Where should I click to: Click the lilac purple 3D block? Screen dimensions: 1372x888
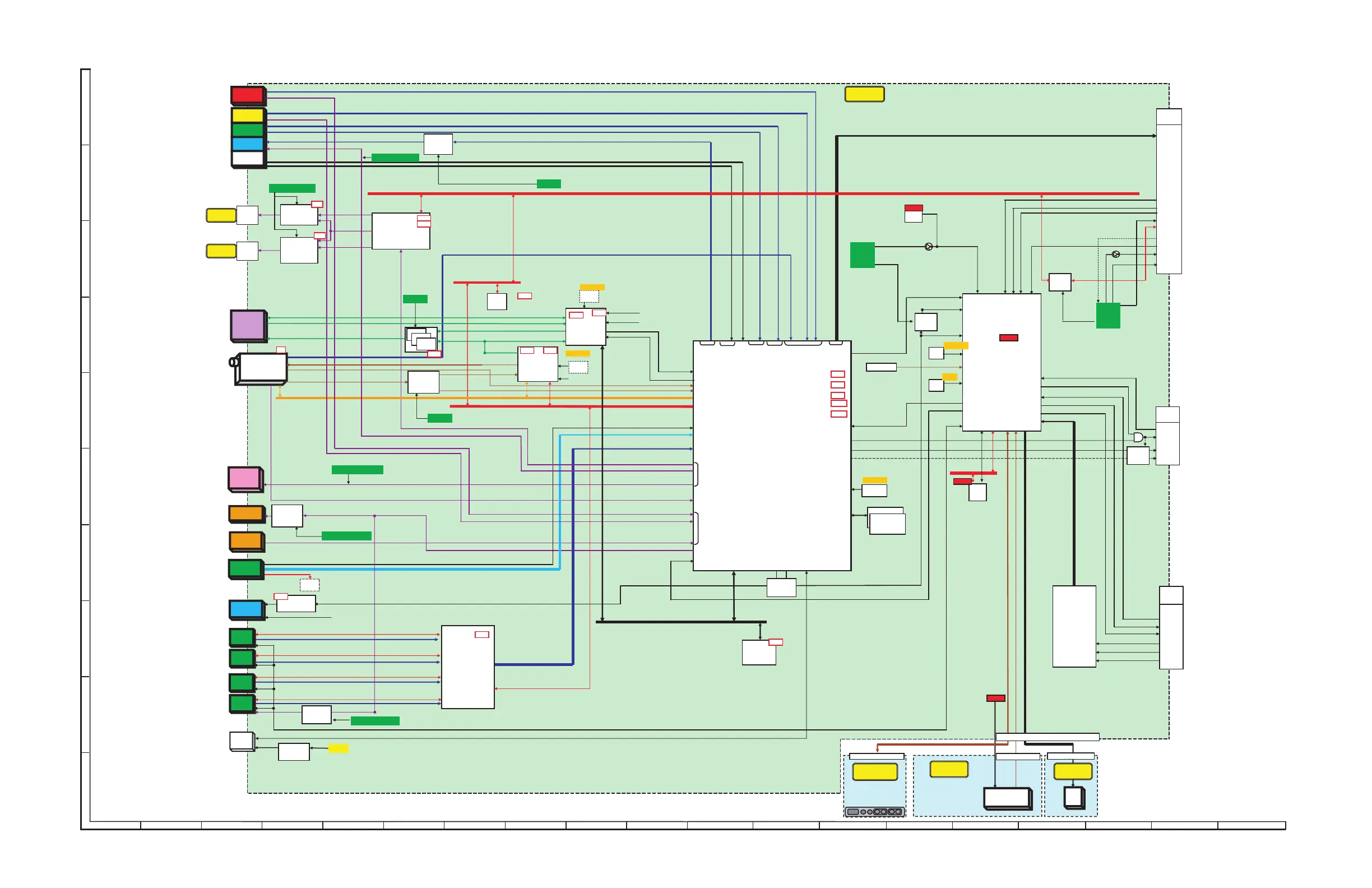[x=249, y=326]
